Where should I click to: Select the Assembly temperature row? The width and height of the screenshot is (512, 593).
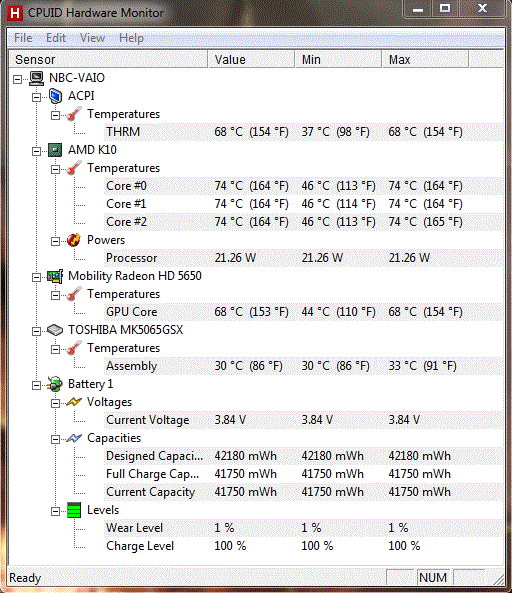pyautogui.click(x=304, y=366)
